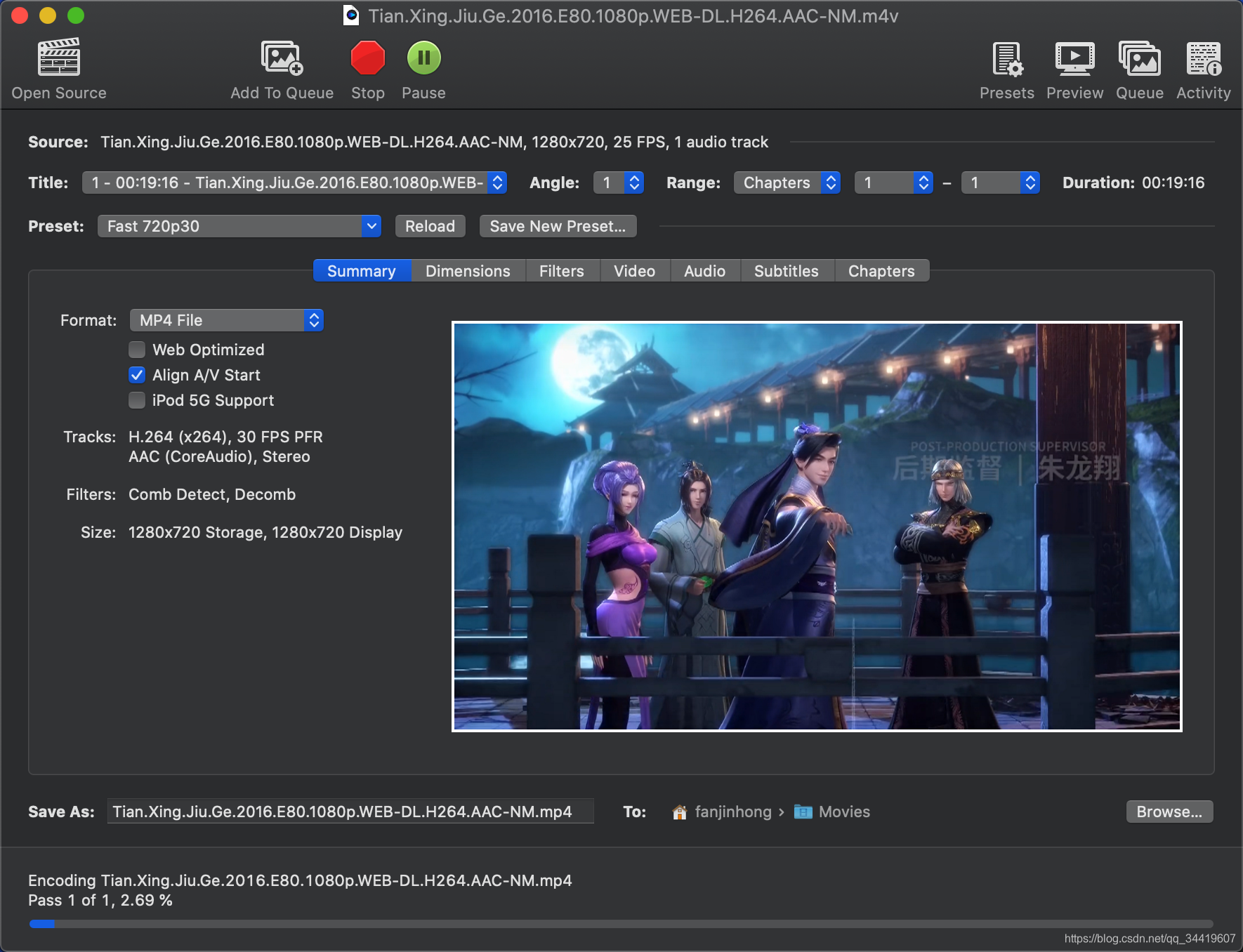Click Tracks H.264 (x264) text
The width and height of the screenshot is (1243, 952).
(x=225, y=437)
